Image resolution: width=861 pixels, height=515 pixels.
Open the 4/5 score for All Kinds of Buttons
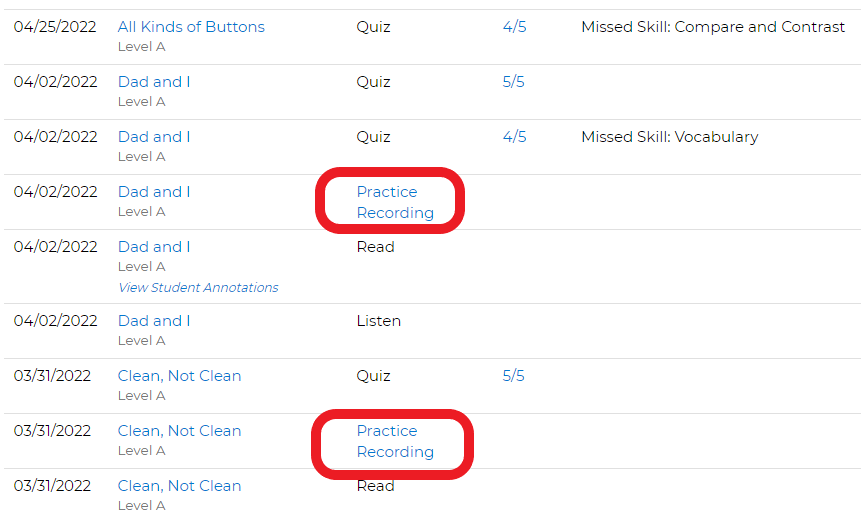[x=515, y=27]
